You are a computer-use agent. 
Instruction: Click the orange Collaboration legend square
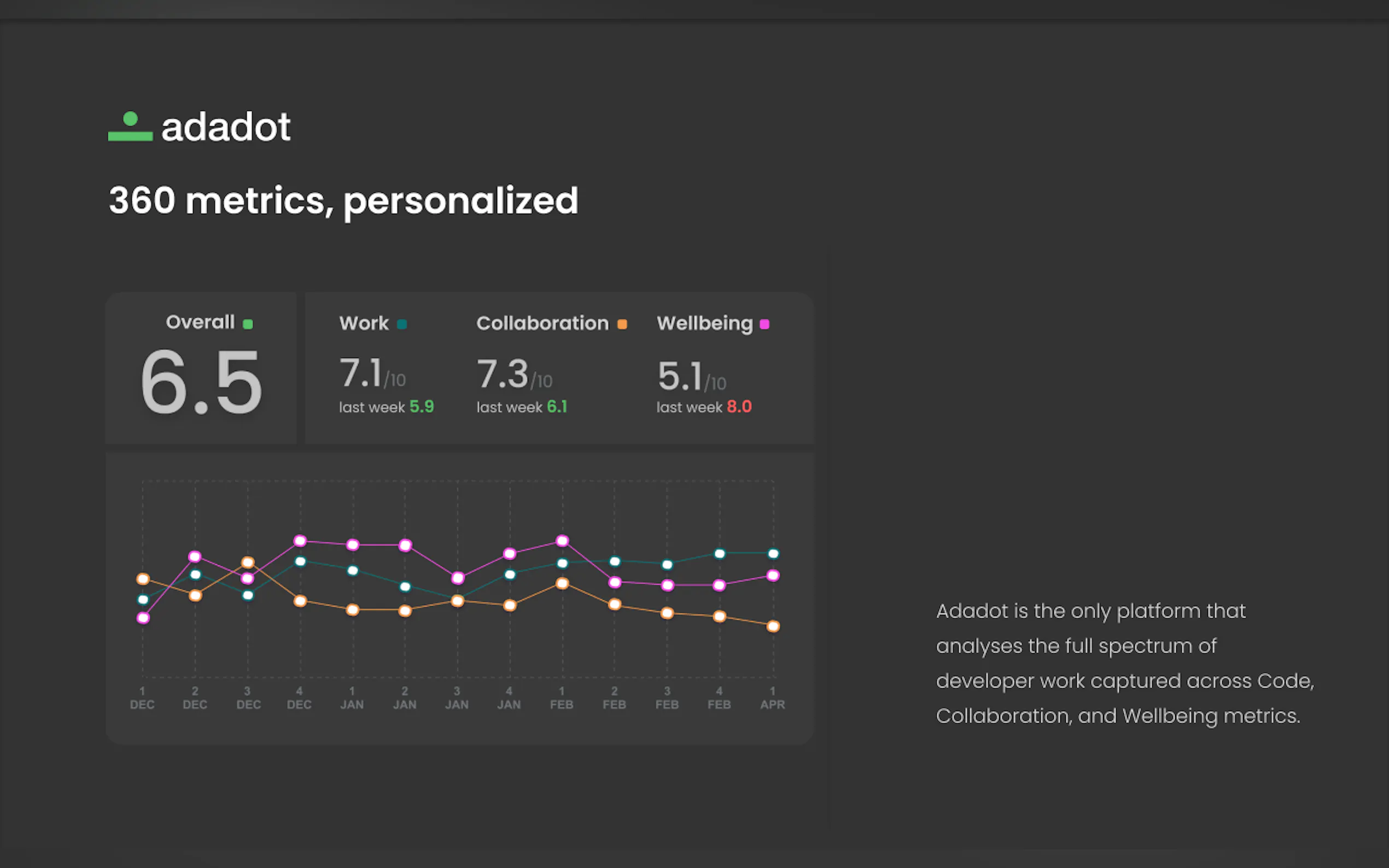622,324
